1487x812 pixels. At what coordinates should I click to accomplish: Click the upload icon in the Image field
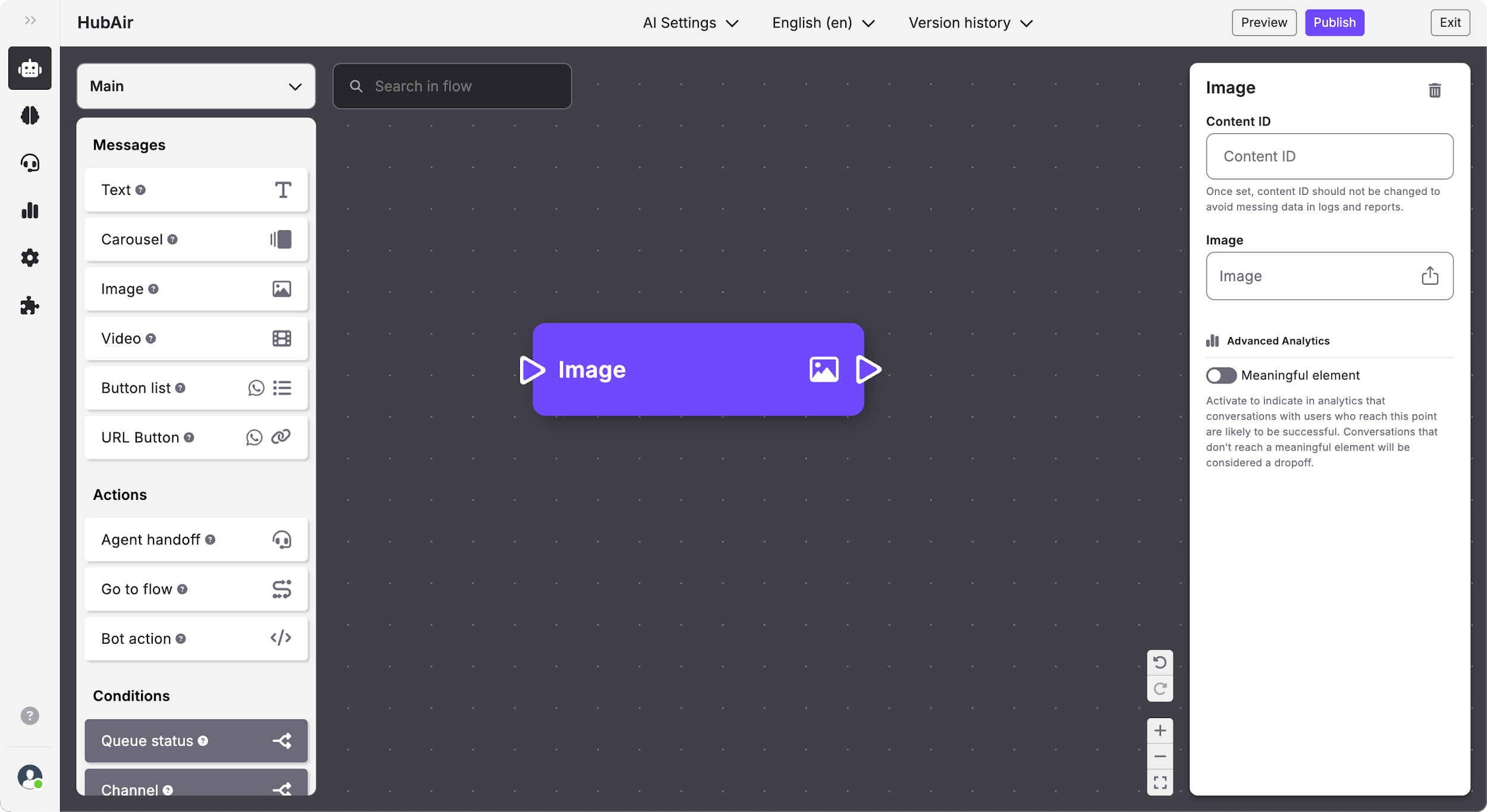[x=1429, y=276]
